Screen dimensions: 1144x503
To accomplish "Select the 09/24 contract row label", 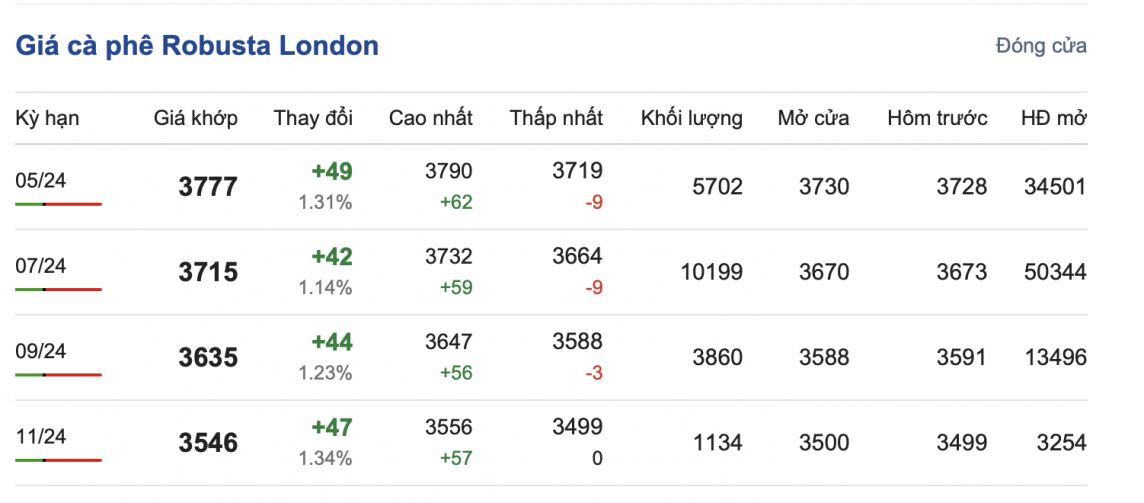I will [40, 351].
